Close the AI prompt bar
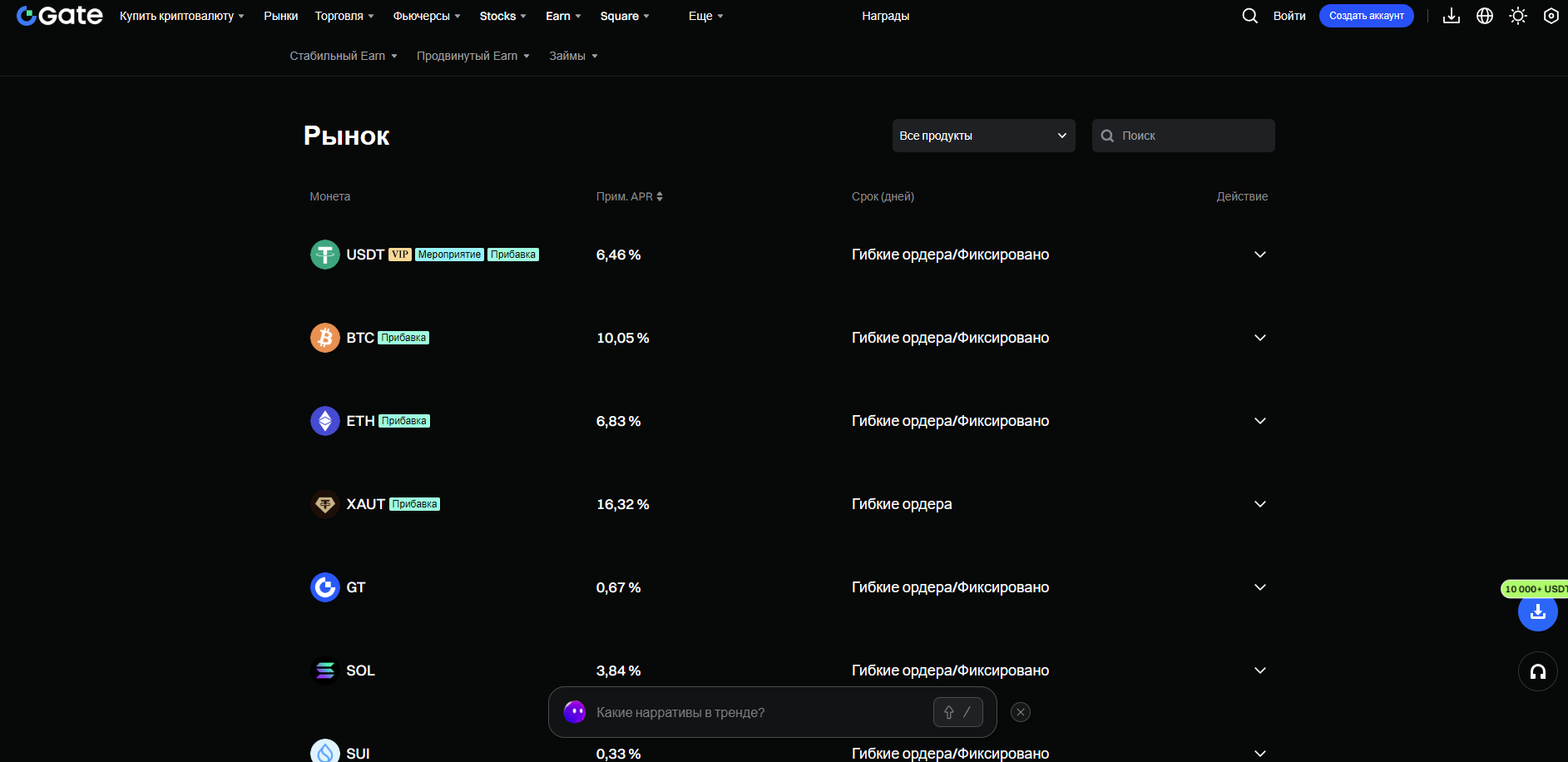 point(1021,712)
